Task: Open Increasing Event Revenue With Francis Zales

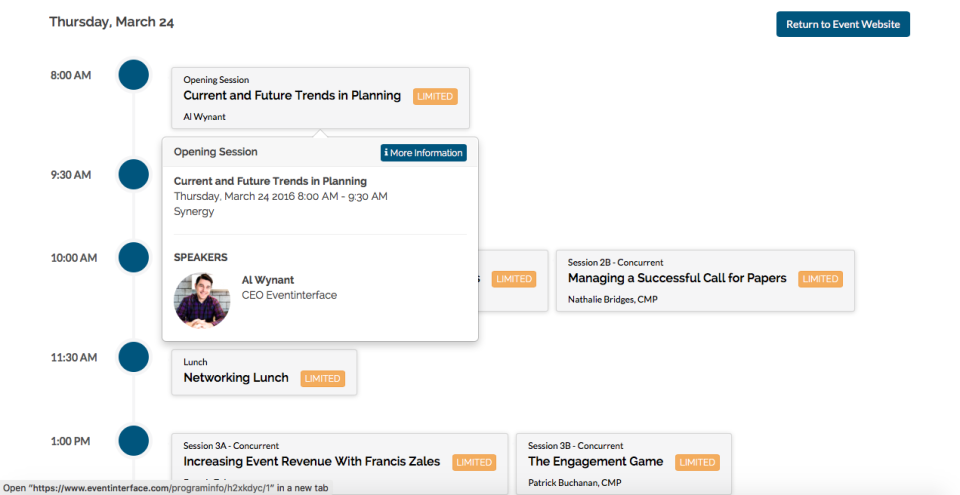Action: click(x=340, y=464)
